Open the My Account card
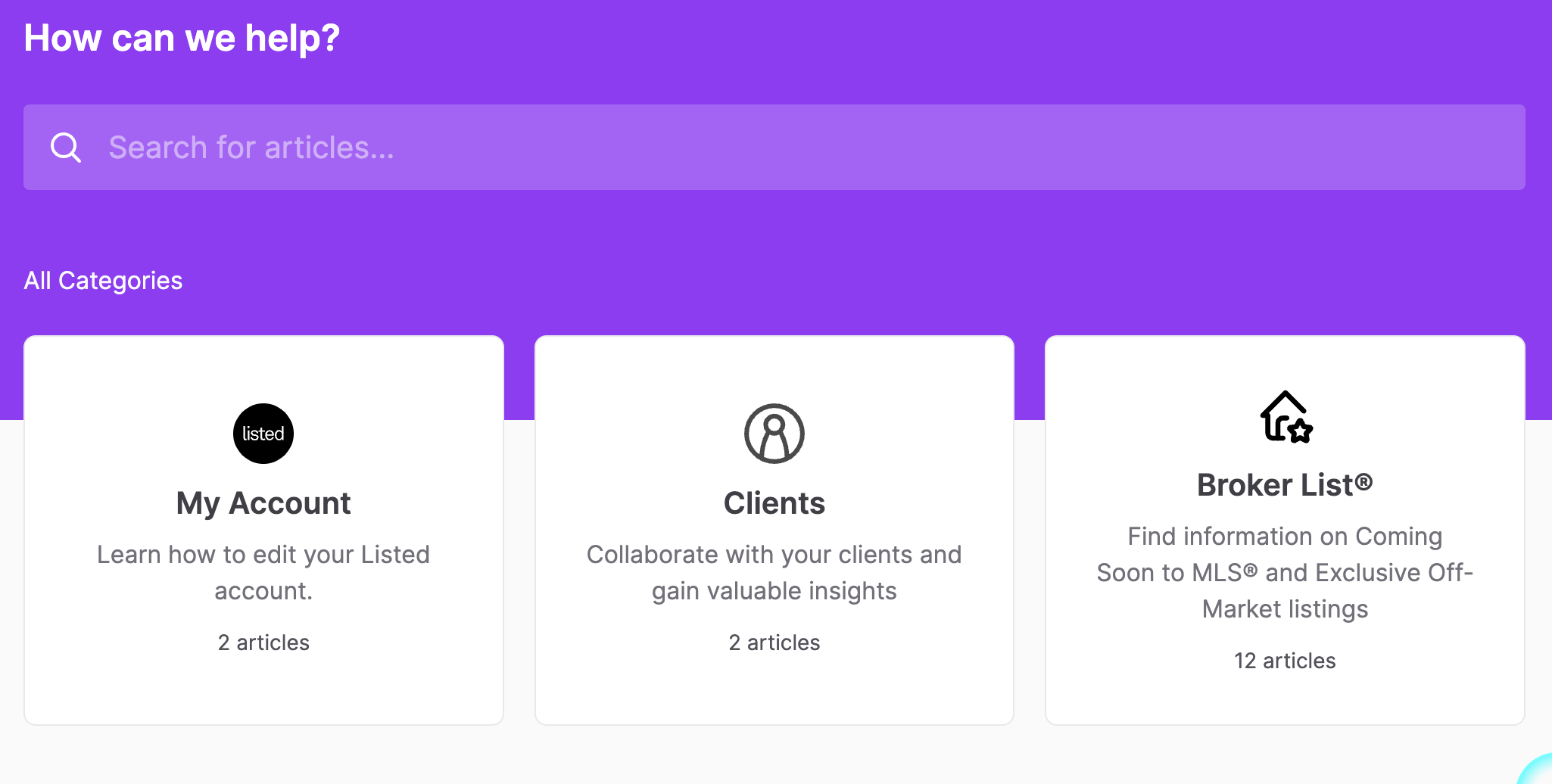The width and height of the screenshot is (1552, 784). [263, 530]
